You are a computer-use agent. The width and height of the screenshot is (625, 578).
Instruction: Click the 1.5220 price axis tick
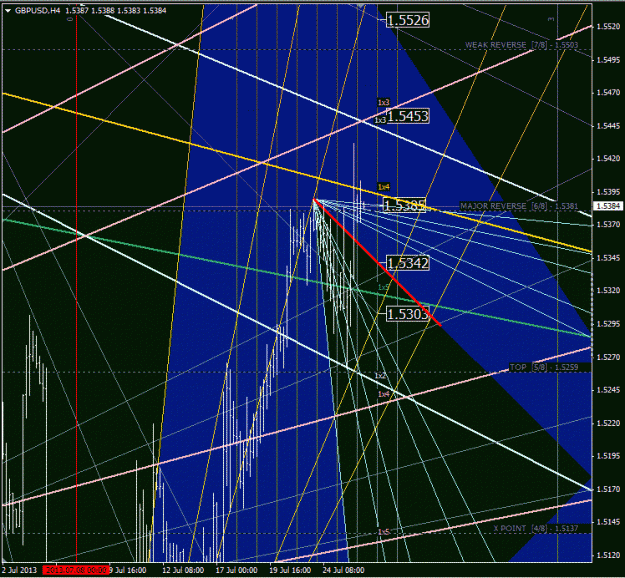tap(608, 423)
